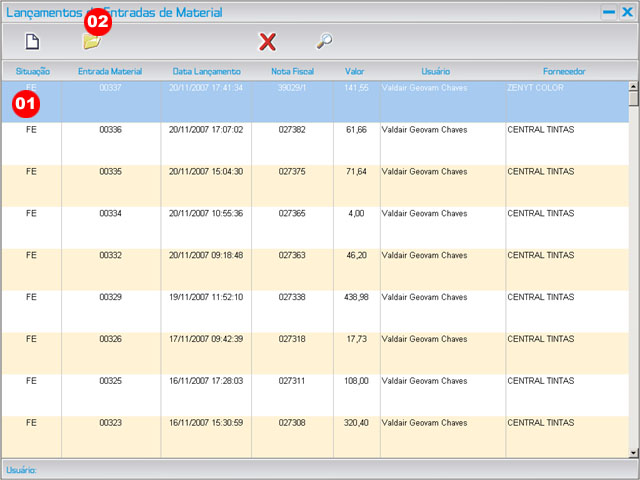
Task: Sort by Valor column header
Action: pyautogui.click(x=355, y=71)
